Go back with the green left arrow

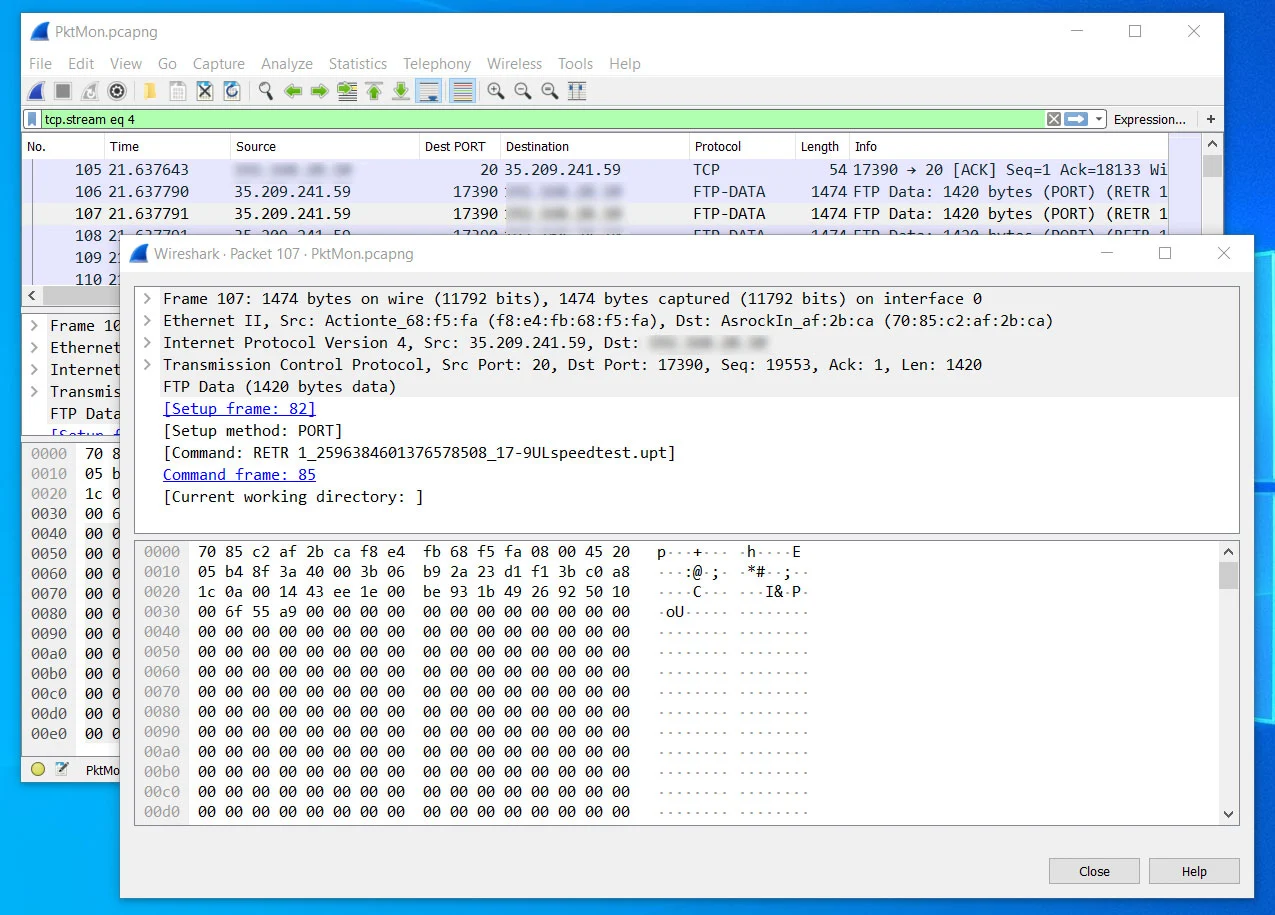click(293, 91)
